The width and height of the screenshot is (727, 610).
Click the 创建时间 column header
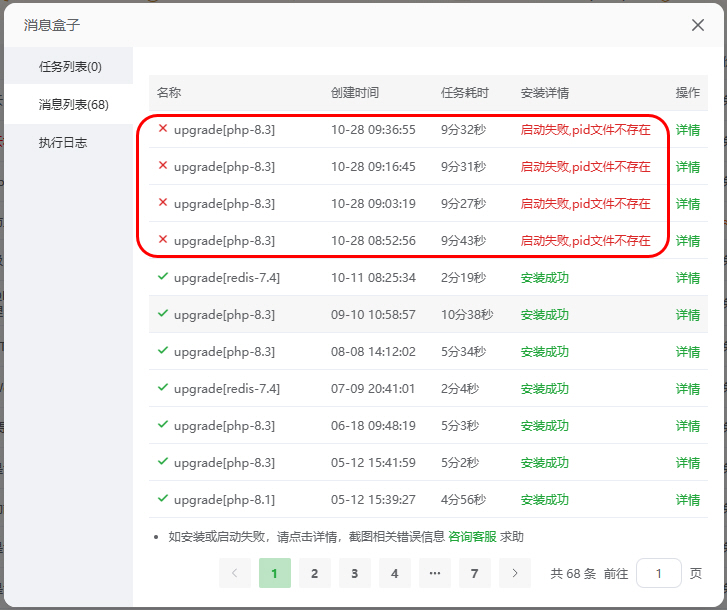tap(355, 93)
